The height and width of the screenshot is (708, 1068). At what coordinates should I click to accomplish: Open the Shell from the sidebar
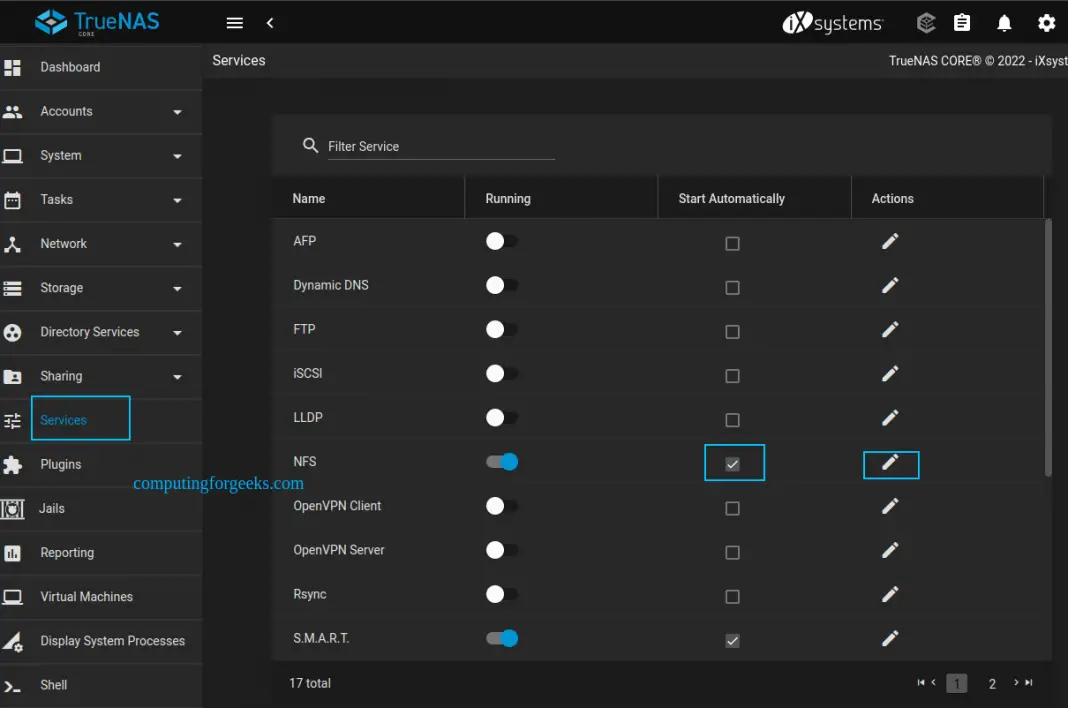(x=53, y=684)
